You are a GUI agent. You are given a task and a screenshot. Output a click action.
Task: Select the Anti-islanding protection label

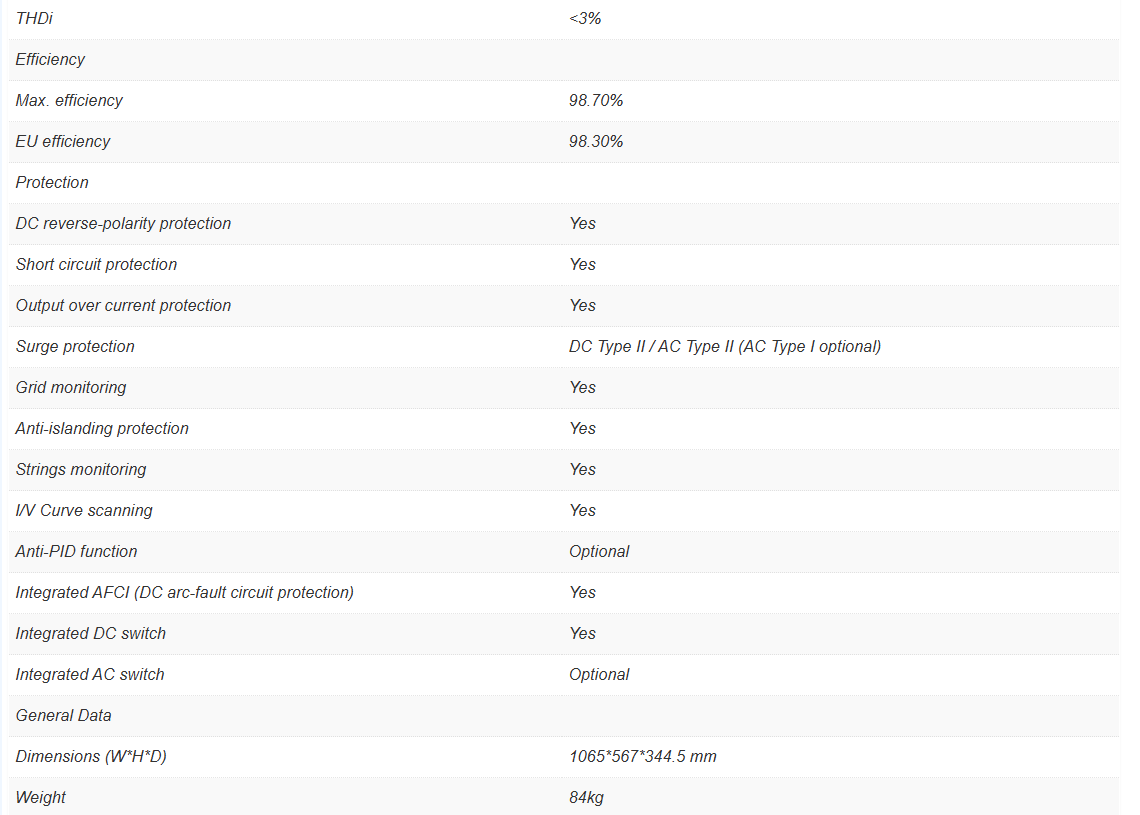pyautogui.click(x=102, y=428)
